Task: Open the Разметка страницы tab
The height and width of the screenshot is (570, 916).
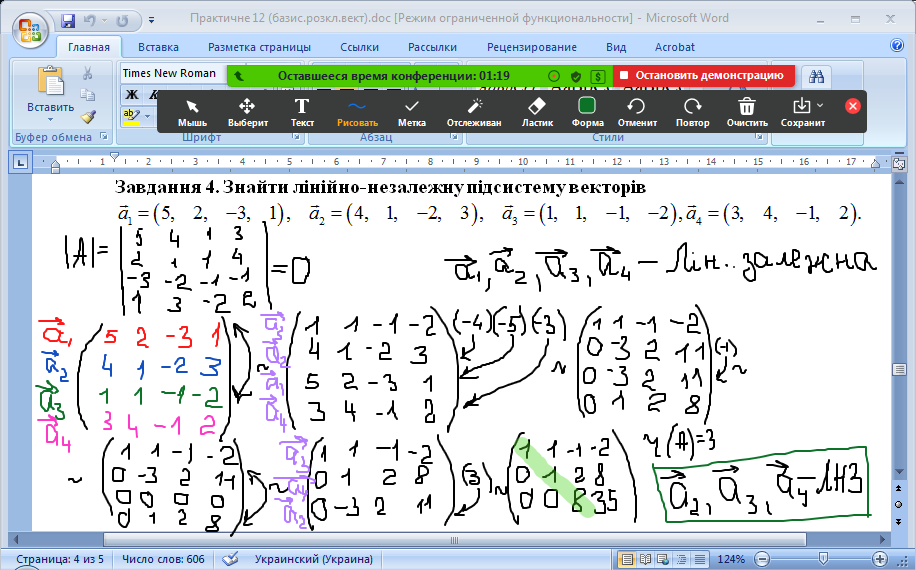Action: coord(259,47)
